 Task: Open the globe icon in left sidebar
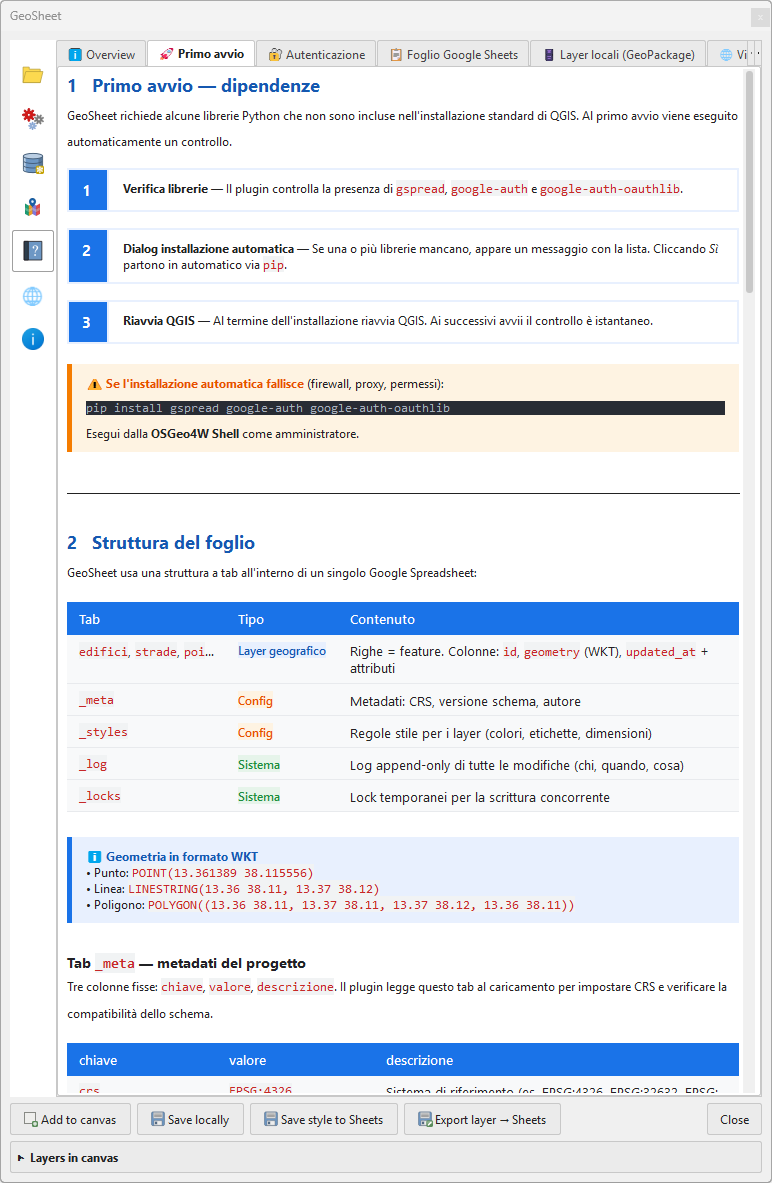point(33,295)
